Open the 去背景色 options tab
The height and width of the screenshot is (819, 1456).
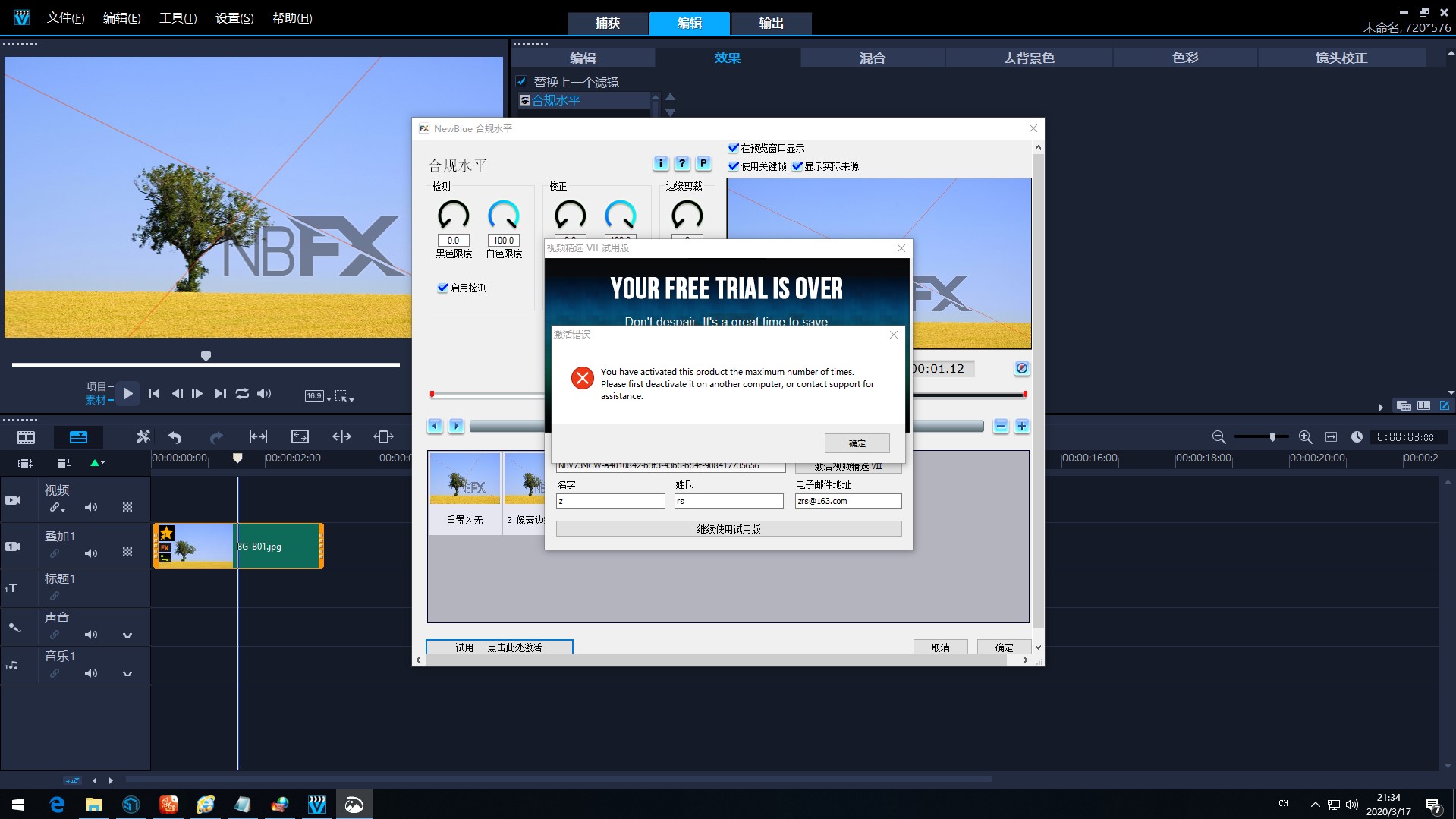(1029, 58)
